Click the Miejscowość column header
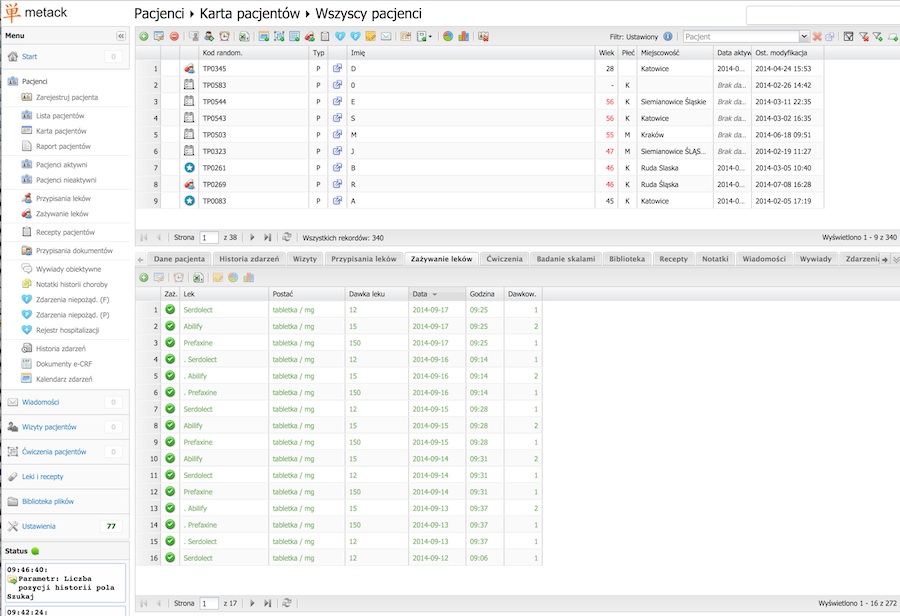Image resolution: width=900 pixels, height=616 pixels. click(674, 53)
